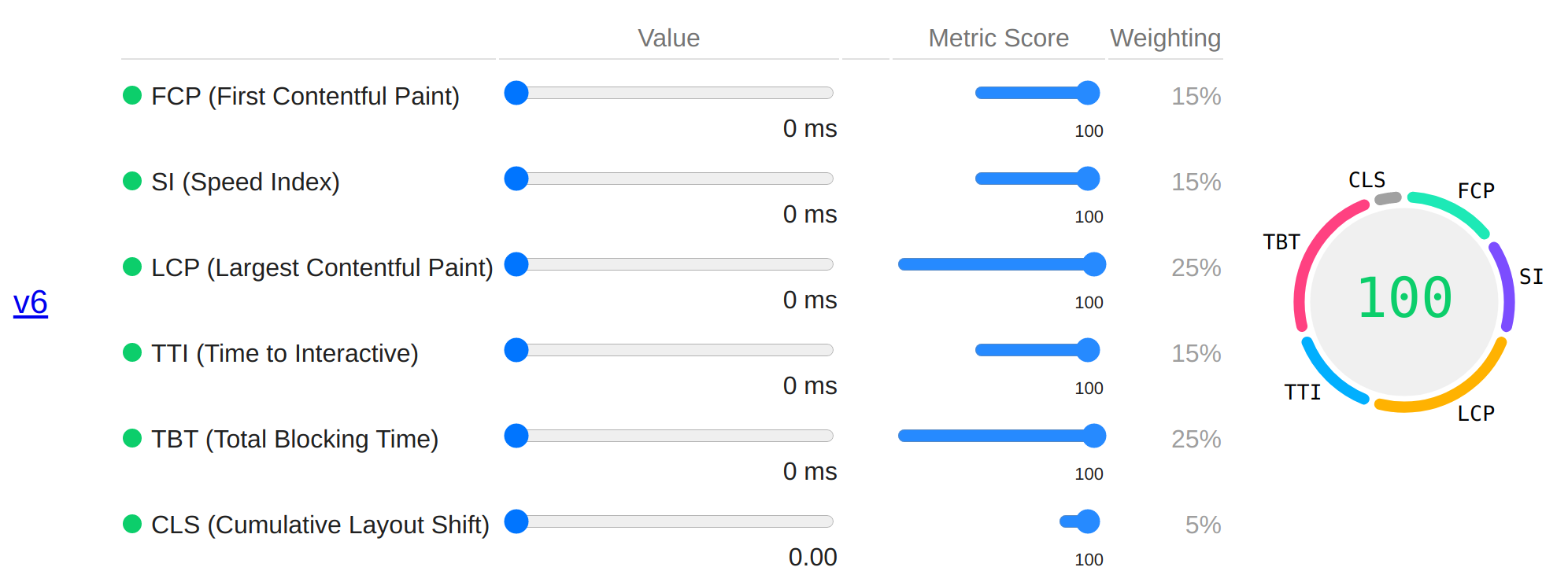Click the TBT value slider handle
Image resolution: width=1568 pixels, height=582 pixels.
pyautogui.click(x=516, y=436)
